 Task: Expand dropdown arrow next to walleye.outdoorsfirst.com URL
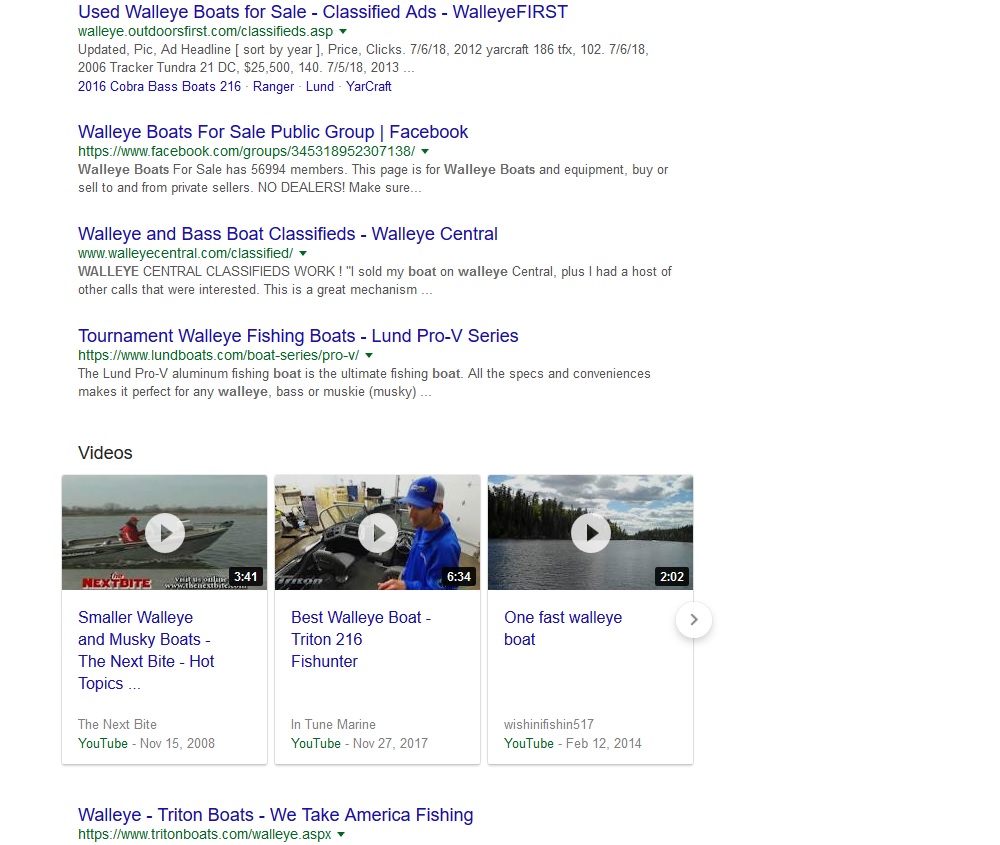343,32
